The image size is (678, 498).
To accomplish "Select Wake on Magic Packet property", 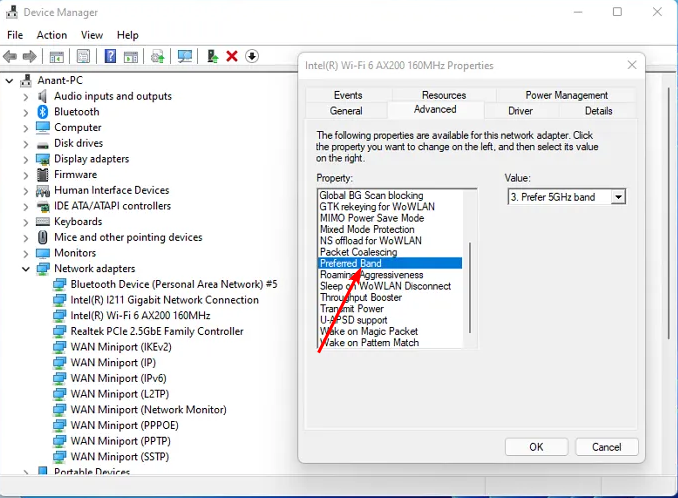I will (369, 332).
